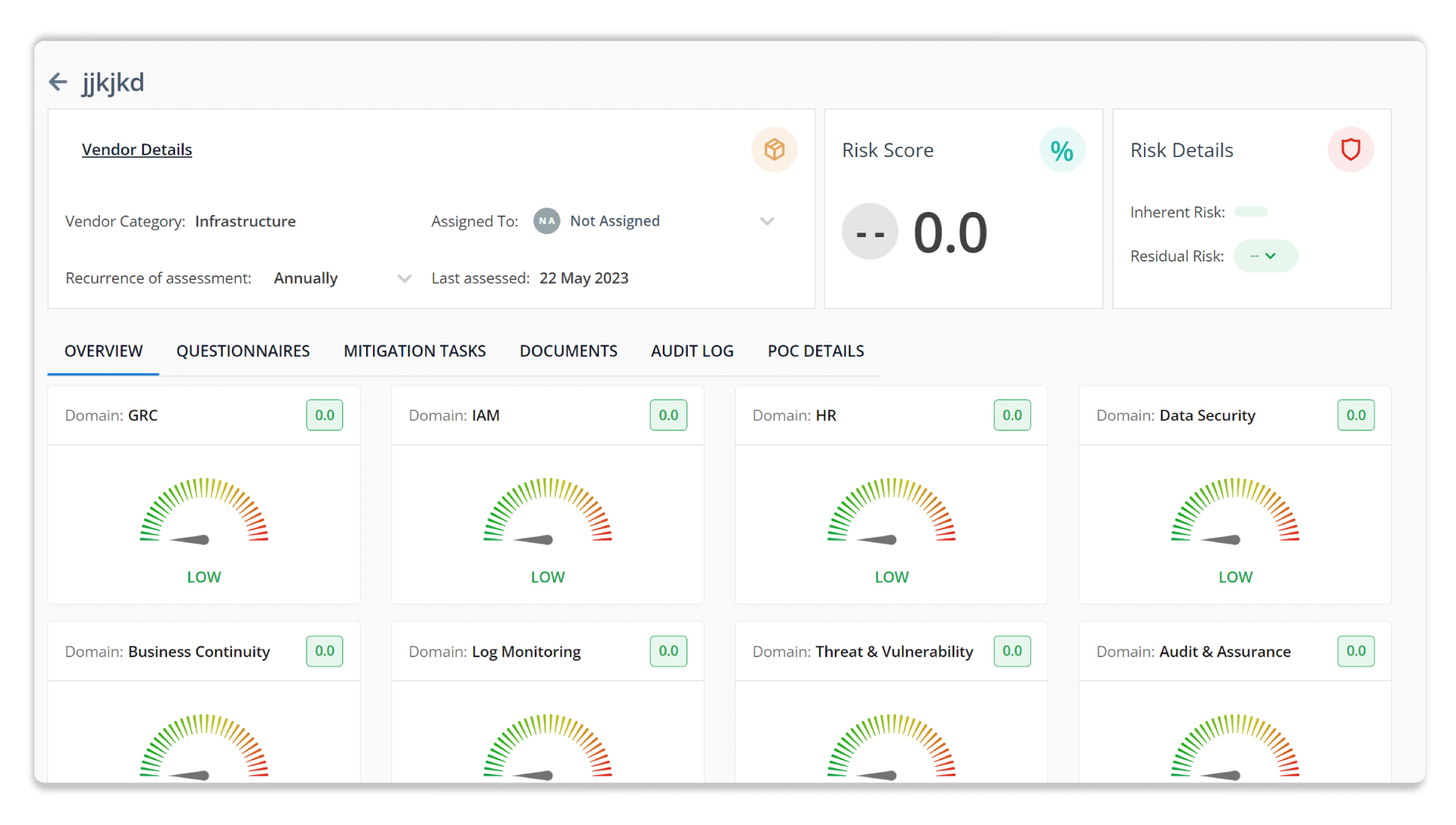Open the Residual Risk dropdown
This screenshot has height=825, width=1456.
click(1265, 256)
